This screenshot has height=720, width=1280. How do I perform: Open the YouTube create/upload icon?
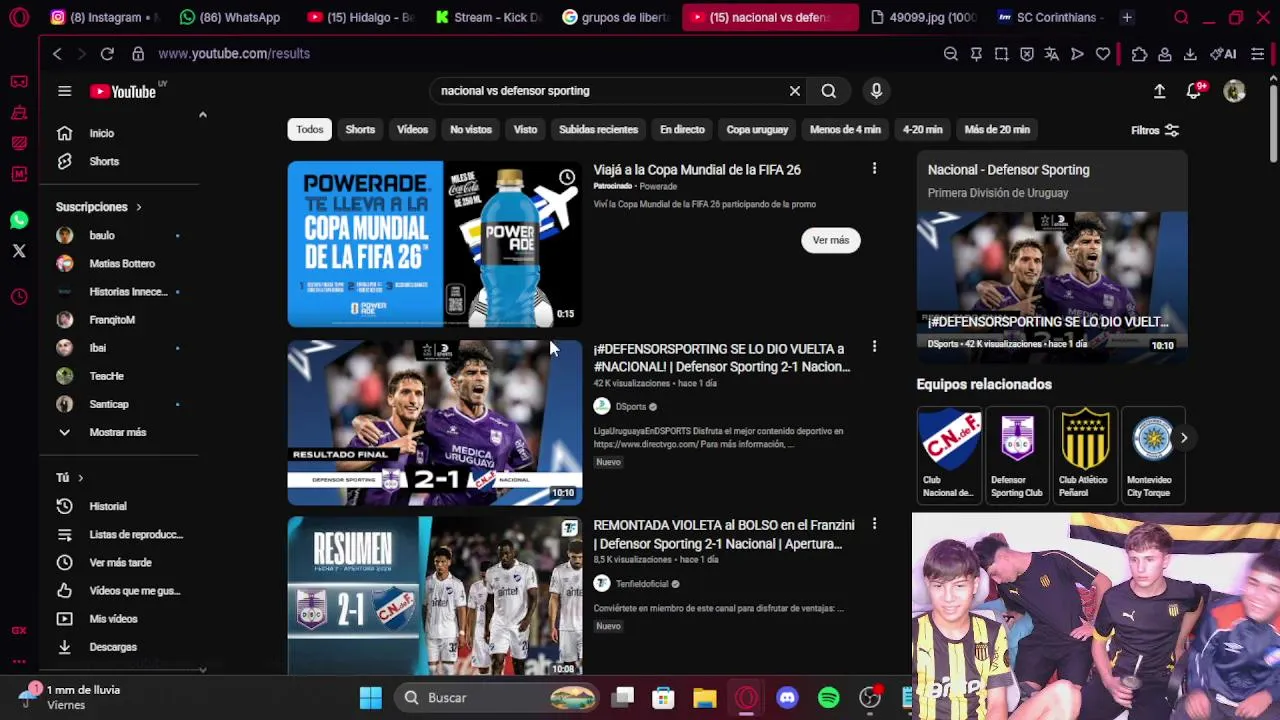1159,91
